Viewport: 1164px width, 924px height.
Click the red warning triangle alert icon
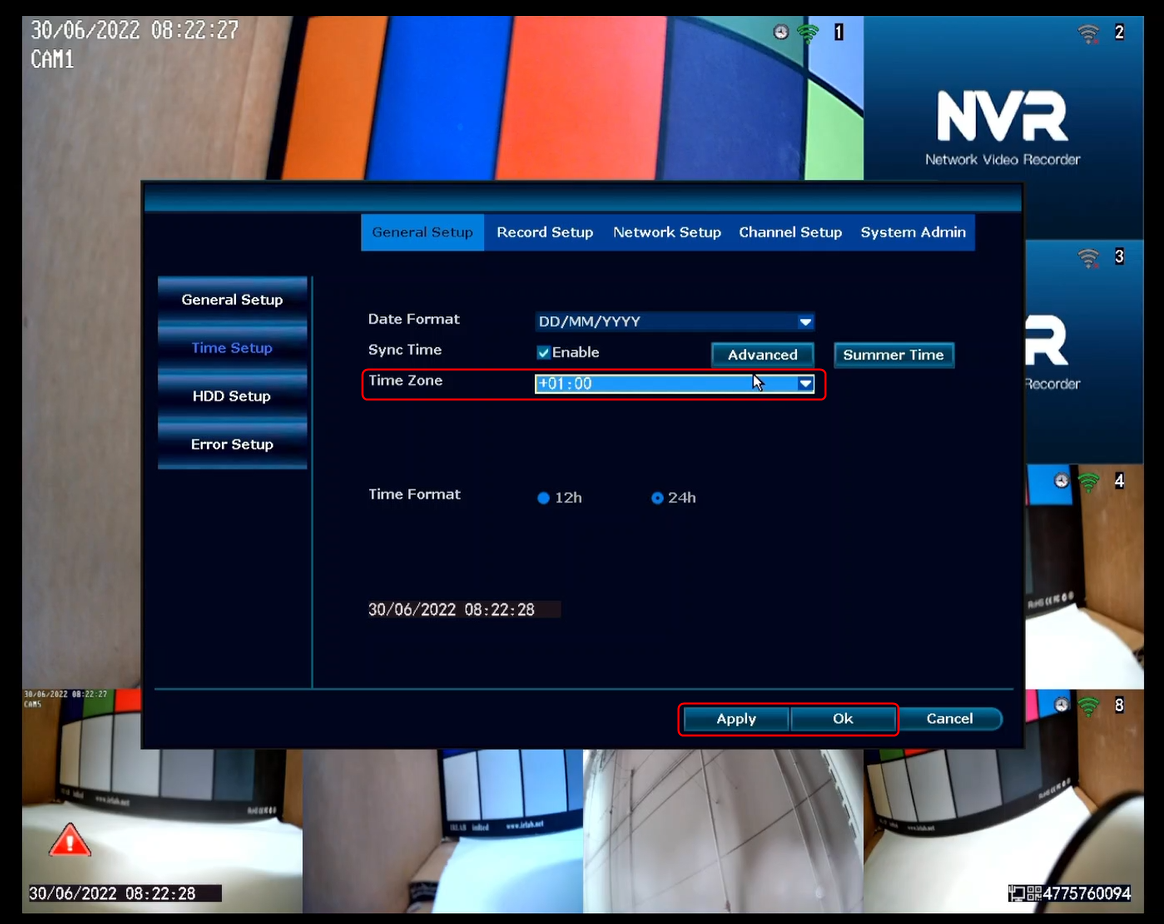[70, 840]
